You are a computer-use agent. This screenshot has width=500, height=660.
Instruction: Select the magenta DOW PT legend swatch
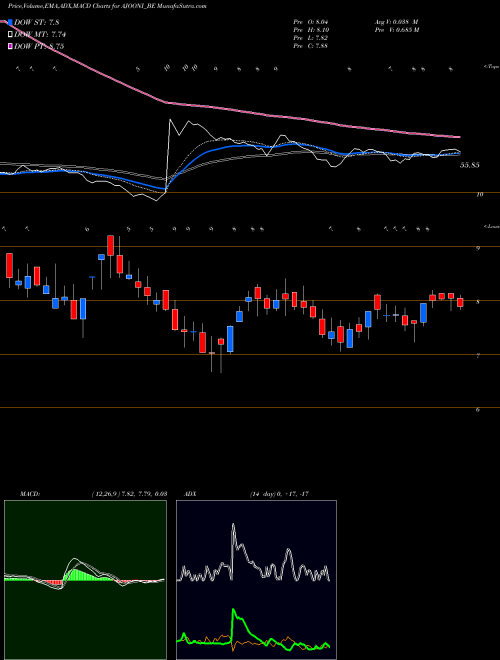coord(10,46)
